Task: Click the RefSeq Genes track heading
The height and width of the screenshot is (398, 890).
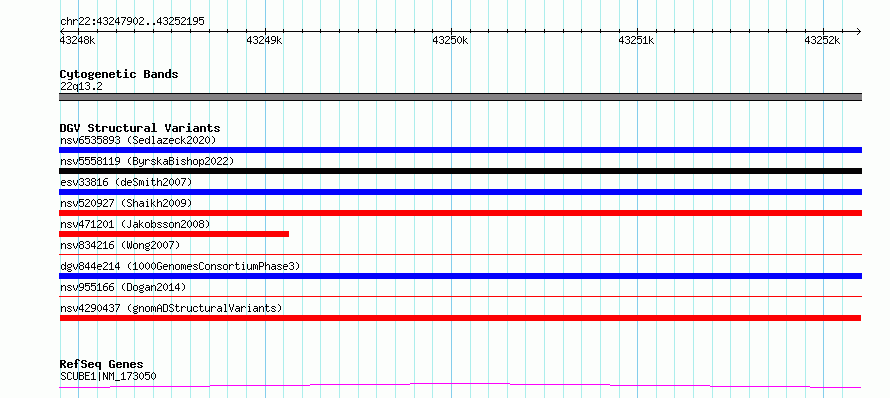Action: pos(102,364)
